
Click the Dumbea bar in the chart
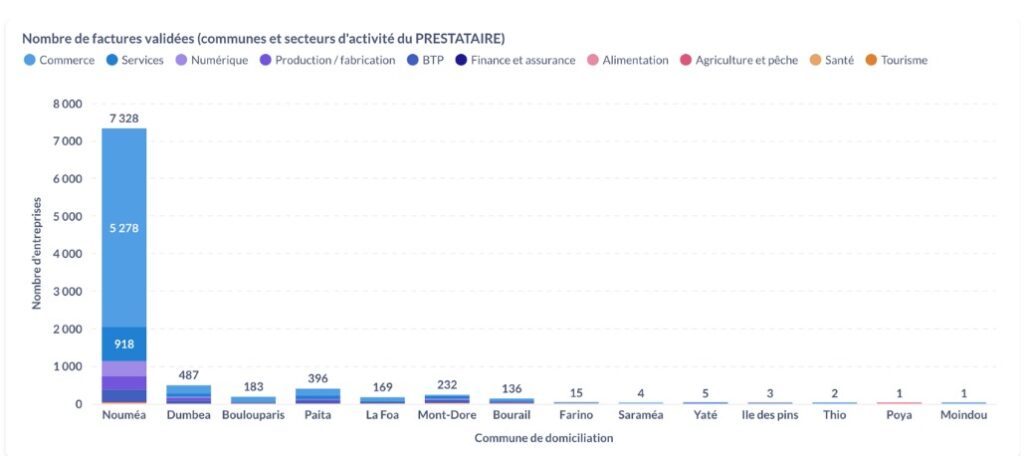(x=188, y=394)
